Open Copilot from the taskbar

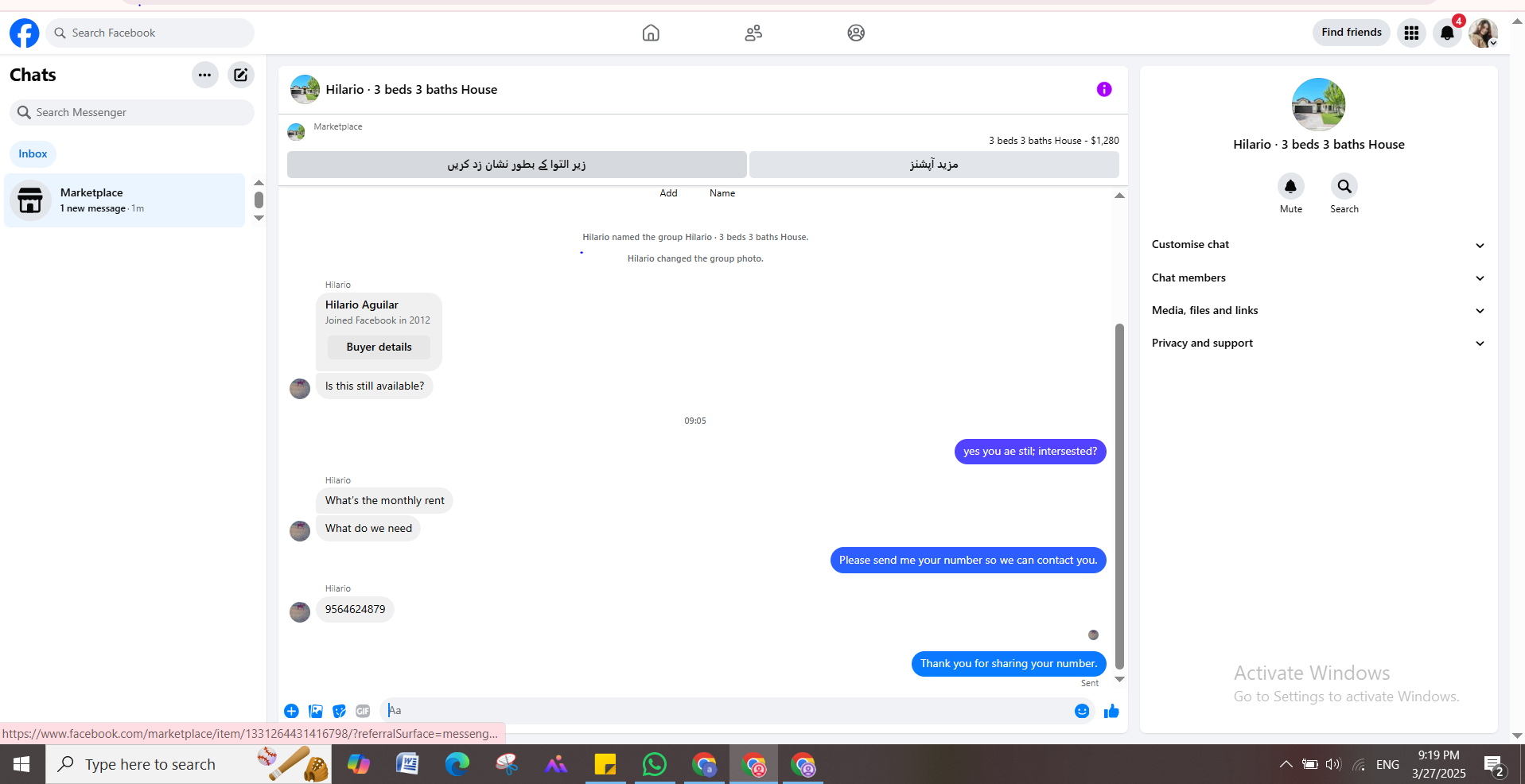pos(358,764)
